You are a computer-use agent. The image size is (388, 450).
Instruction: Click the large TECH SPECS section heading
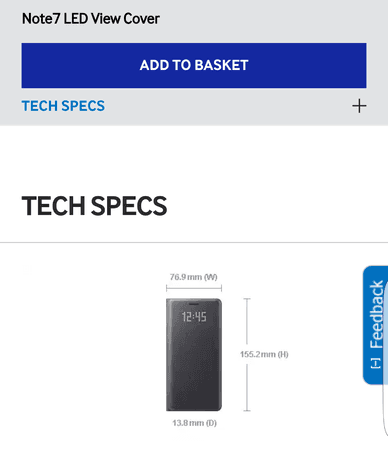[x=94, y=206]
